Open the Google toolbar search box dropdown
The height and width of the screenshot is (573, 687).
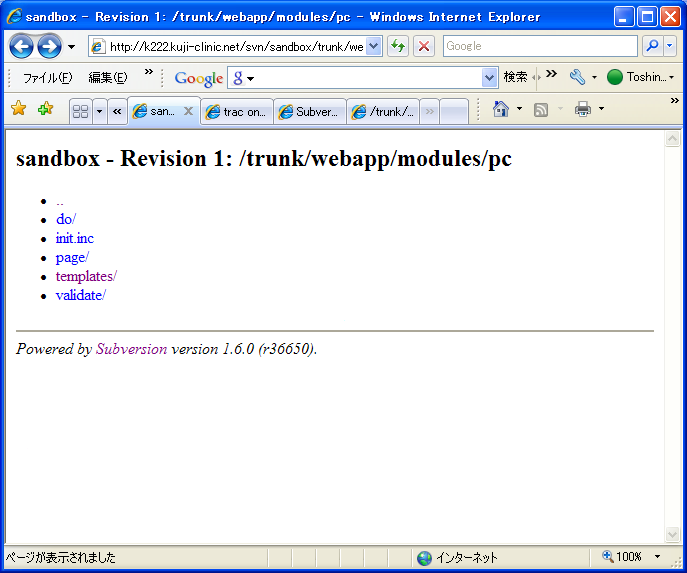(x=489, y=78)
